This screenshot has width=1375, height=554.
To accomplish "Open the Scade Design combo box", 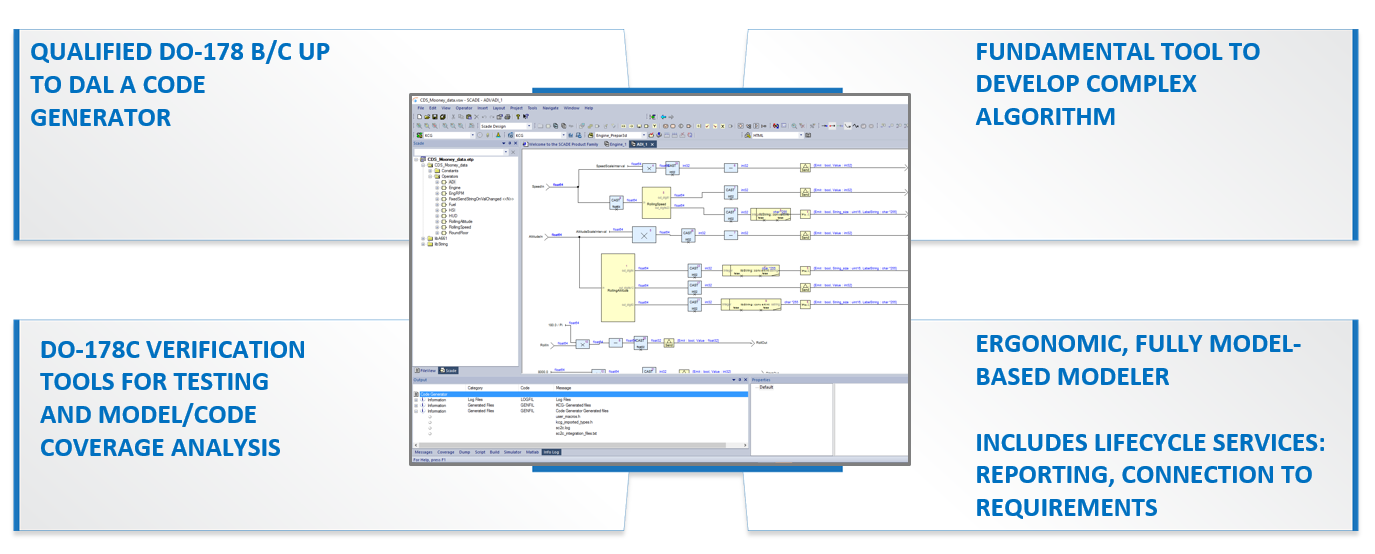I will [x=506, y=126].
